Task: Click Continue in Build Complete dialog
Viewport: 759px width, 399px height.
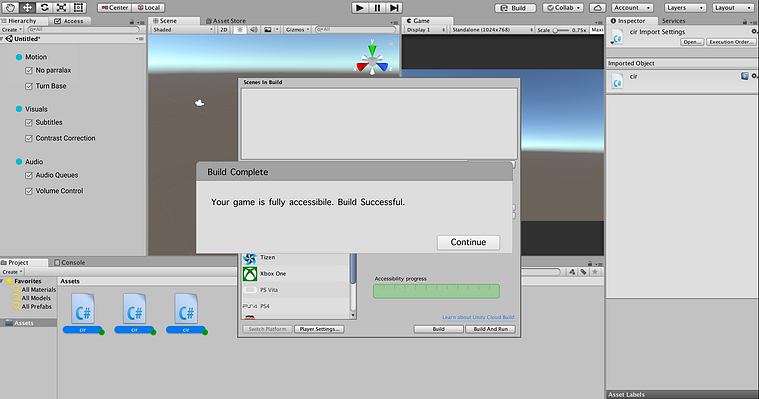Action: pyautogui.click(x=468, y=242)
